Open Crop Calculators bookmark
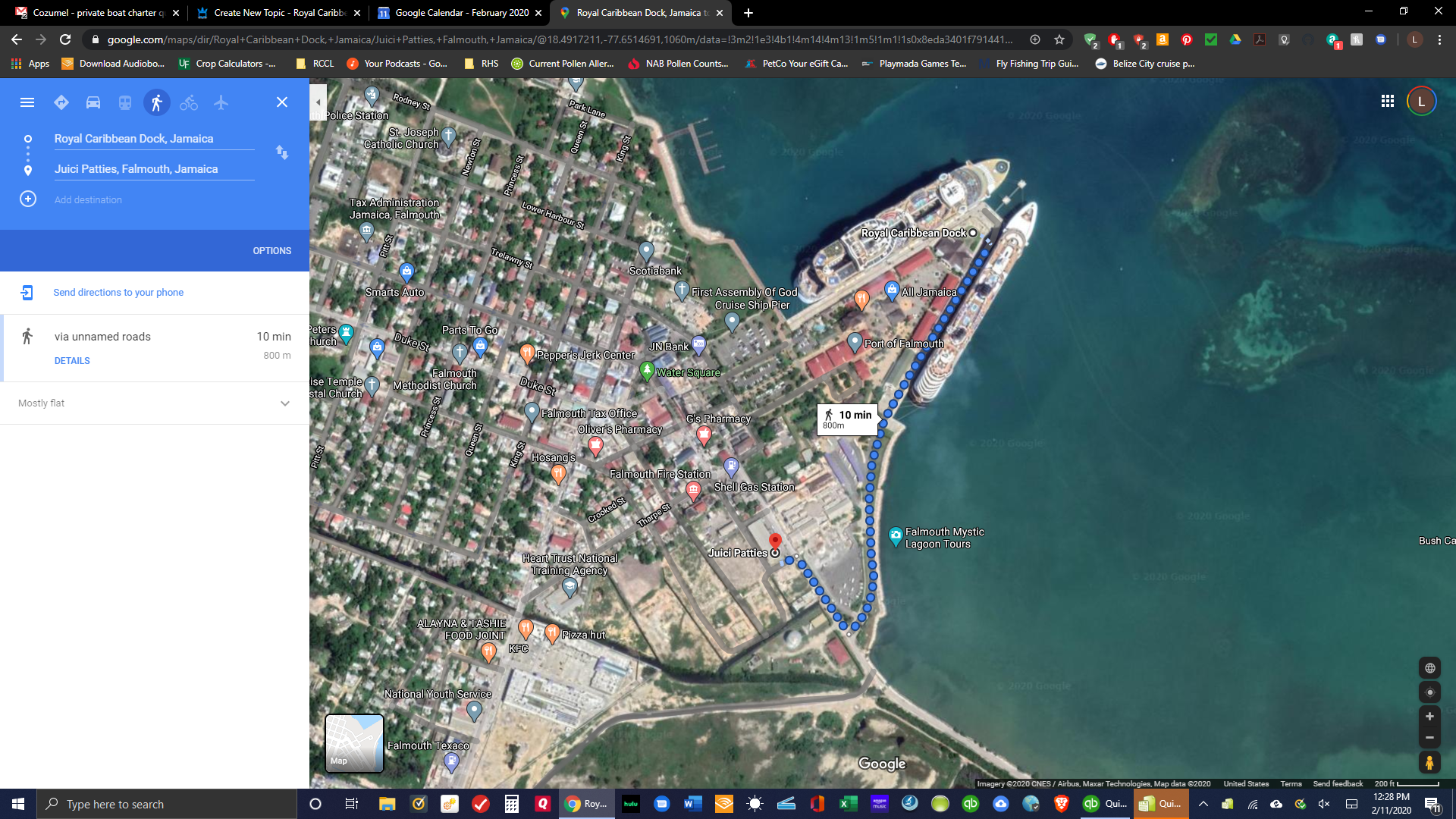Screen dimensions: 1456x819 coord(227,64)
